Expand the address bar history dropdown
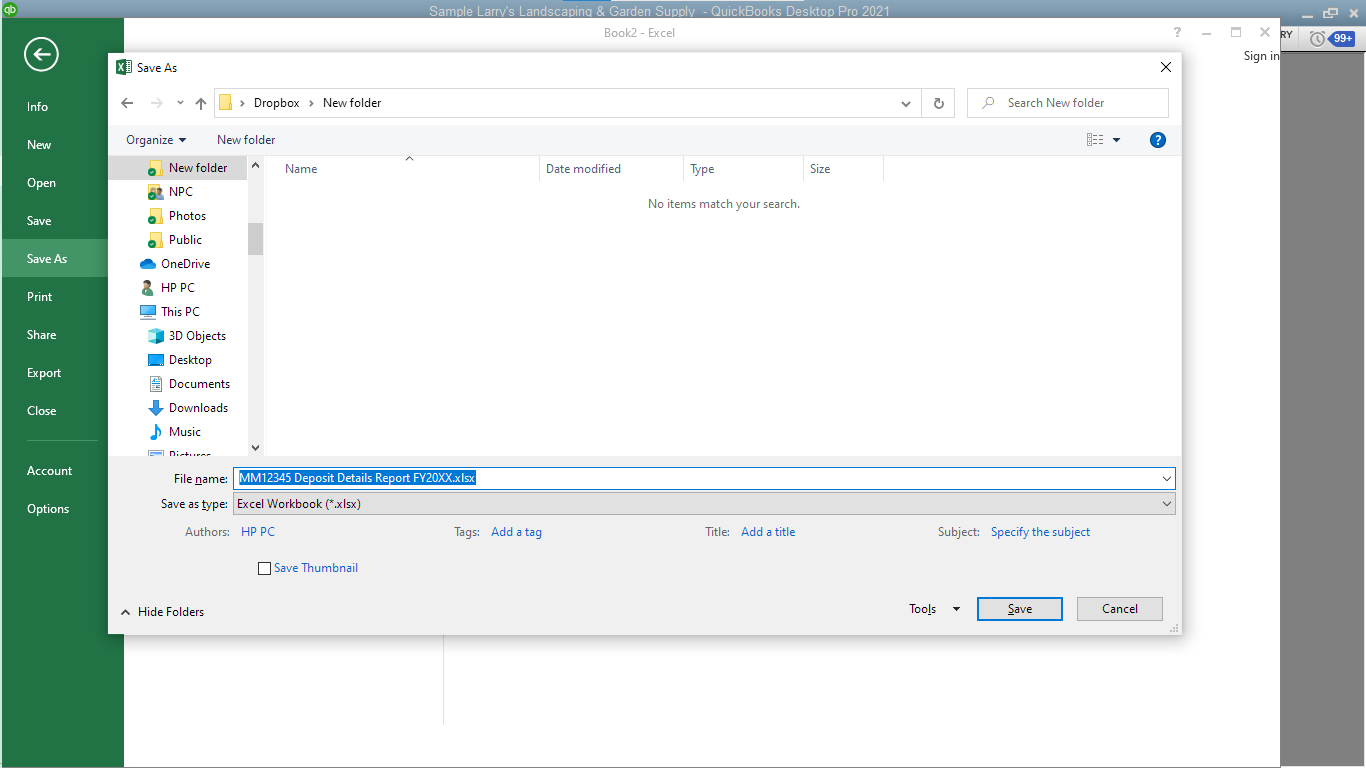The image size is (1366, 768). point(906,103)
